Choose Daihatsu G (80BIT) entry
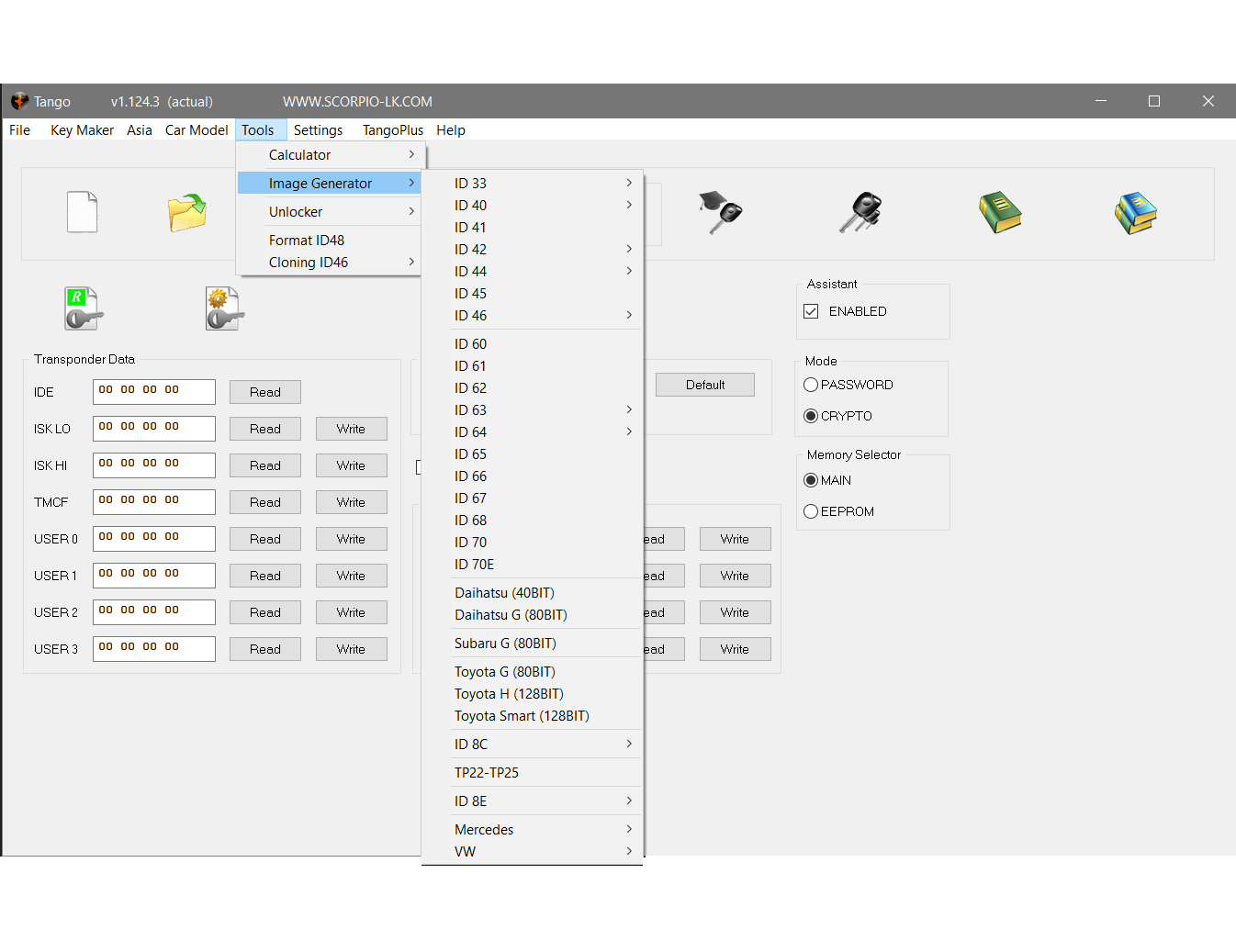Viewport: 1236px width, 952px height. click(x=533, y=615)
